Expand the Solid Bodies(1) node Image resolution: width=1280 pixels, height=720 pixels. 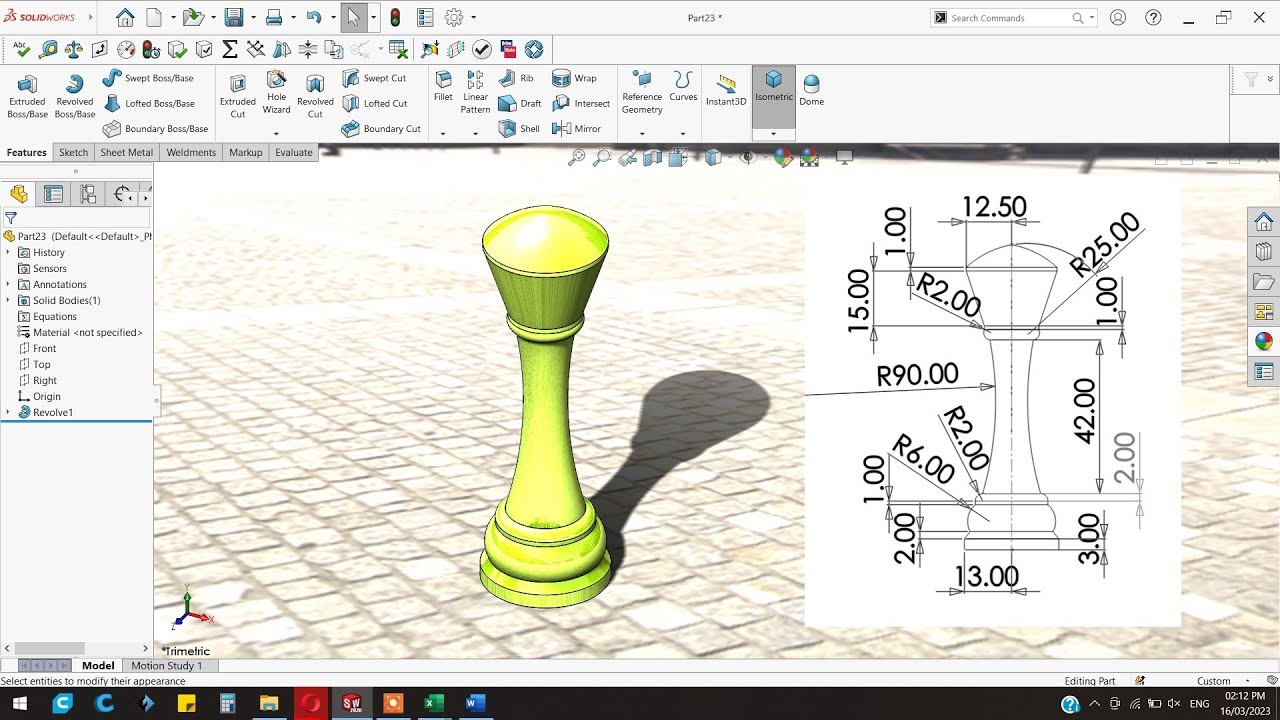8,300
